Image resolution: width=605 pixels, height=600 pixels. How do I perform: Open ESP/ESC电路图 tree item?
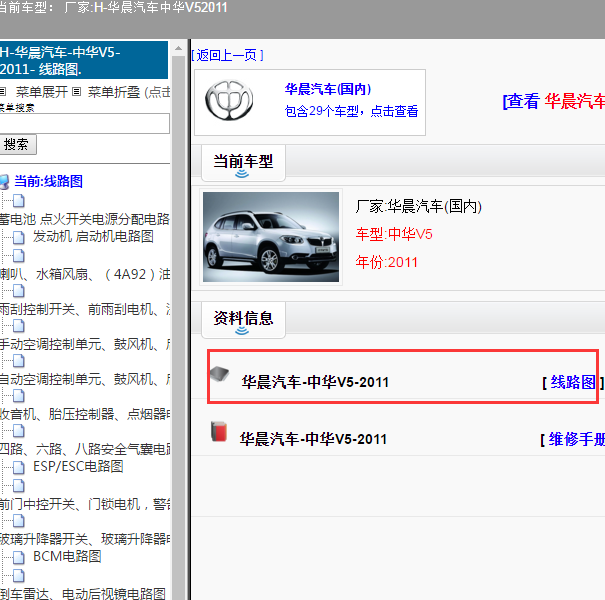click(78, 466)
